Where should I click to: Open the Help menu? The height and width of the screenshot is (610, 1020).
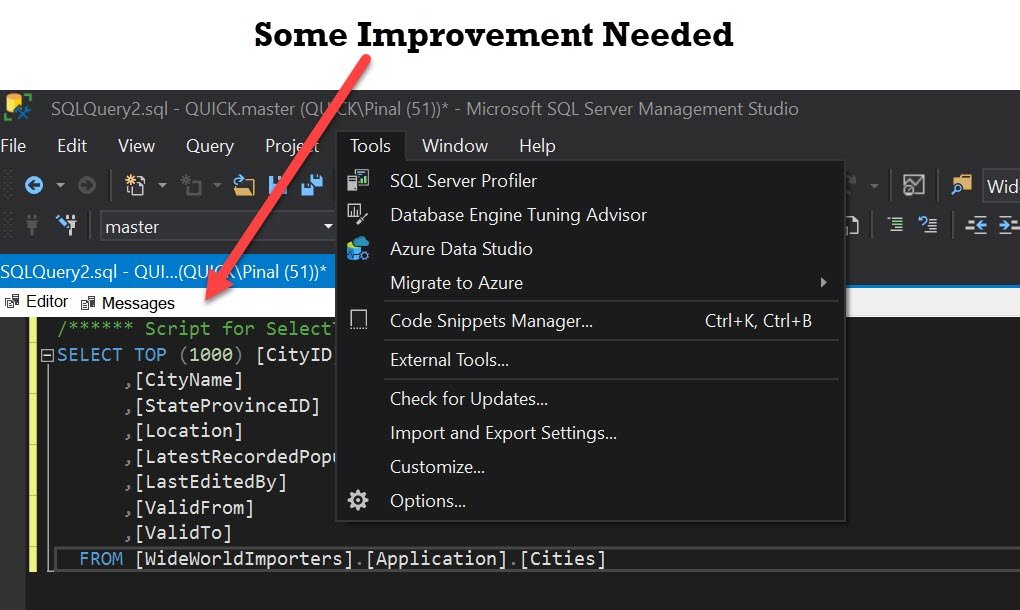pyautogui.click(x=537, y=146)
